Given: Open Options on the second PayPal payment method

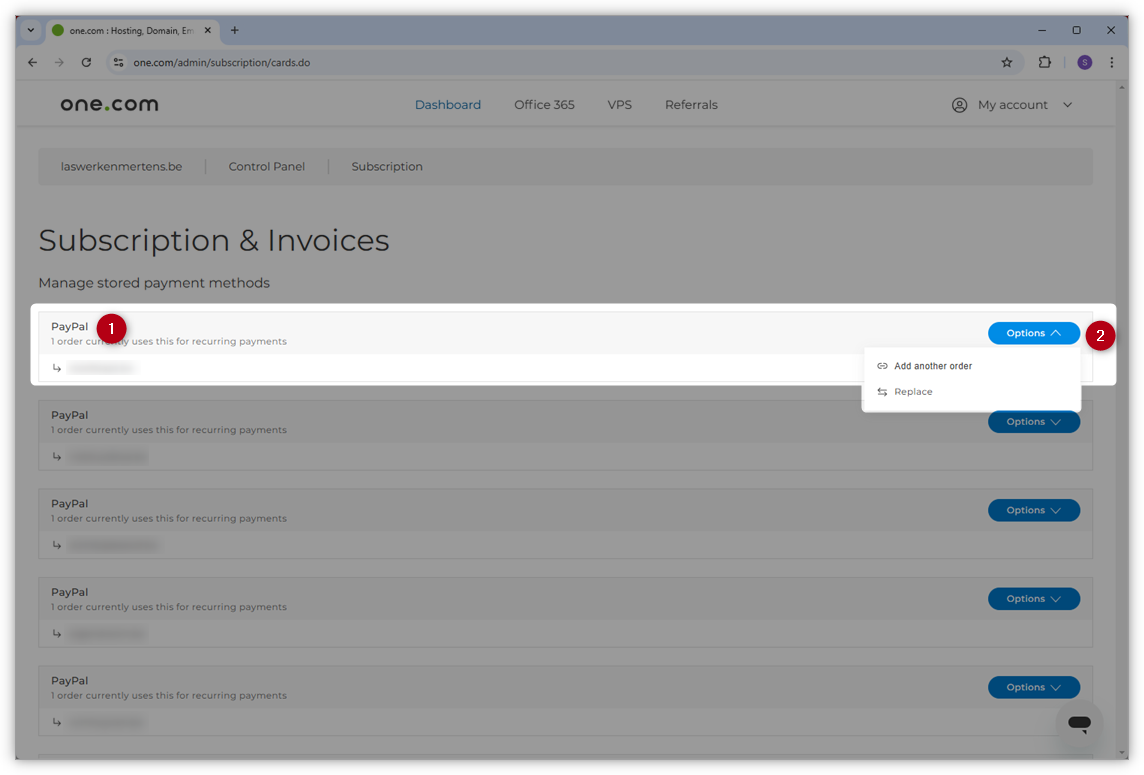Looking at the screenshot, I should point(1034,421).
